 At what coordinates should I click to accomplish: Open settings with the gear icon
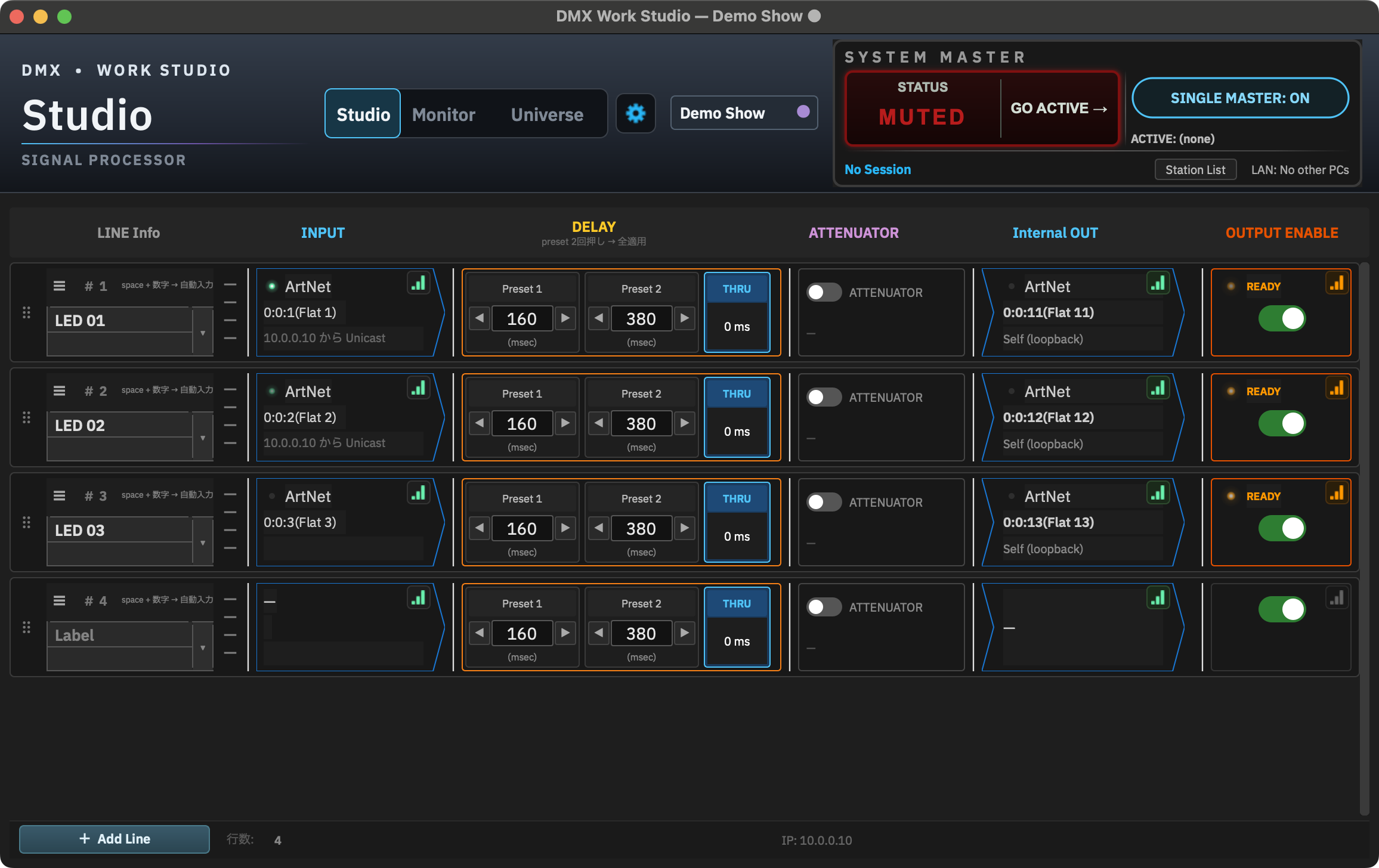point(635,113)
